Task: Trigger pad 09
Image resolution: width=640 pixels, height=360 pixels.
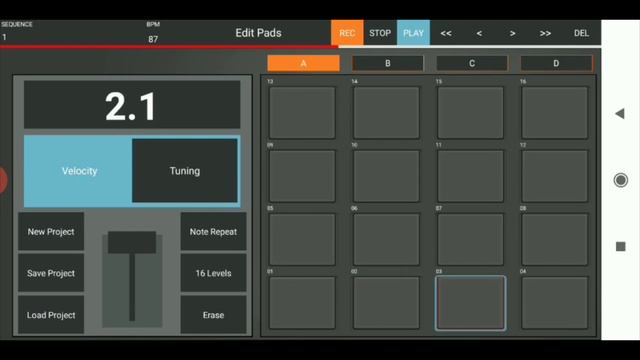Action: 302,176
